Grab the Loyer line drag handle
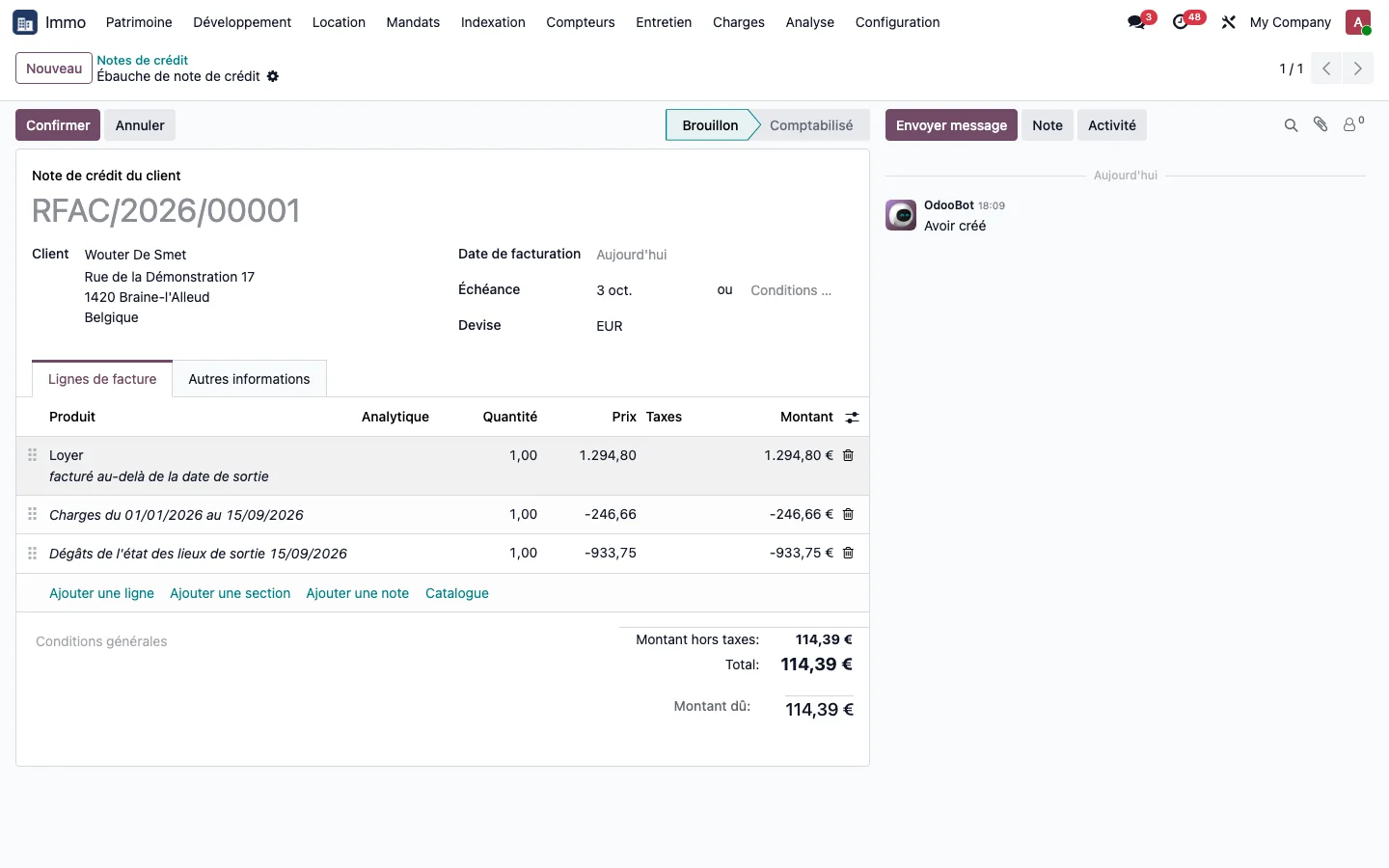The height and width of the screenshot is (868, 1389). (x=32, y=455)
